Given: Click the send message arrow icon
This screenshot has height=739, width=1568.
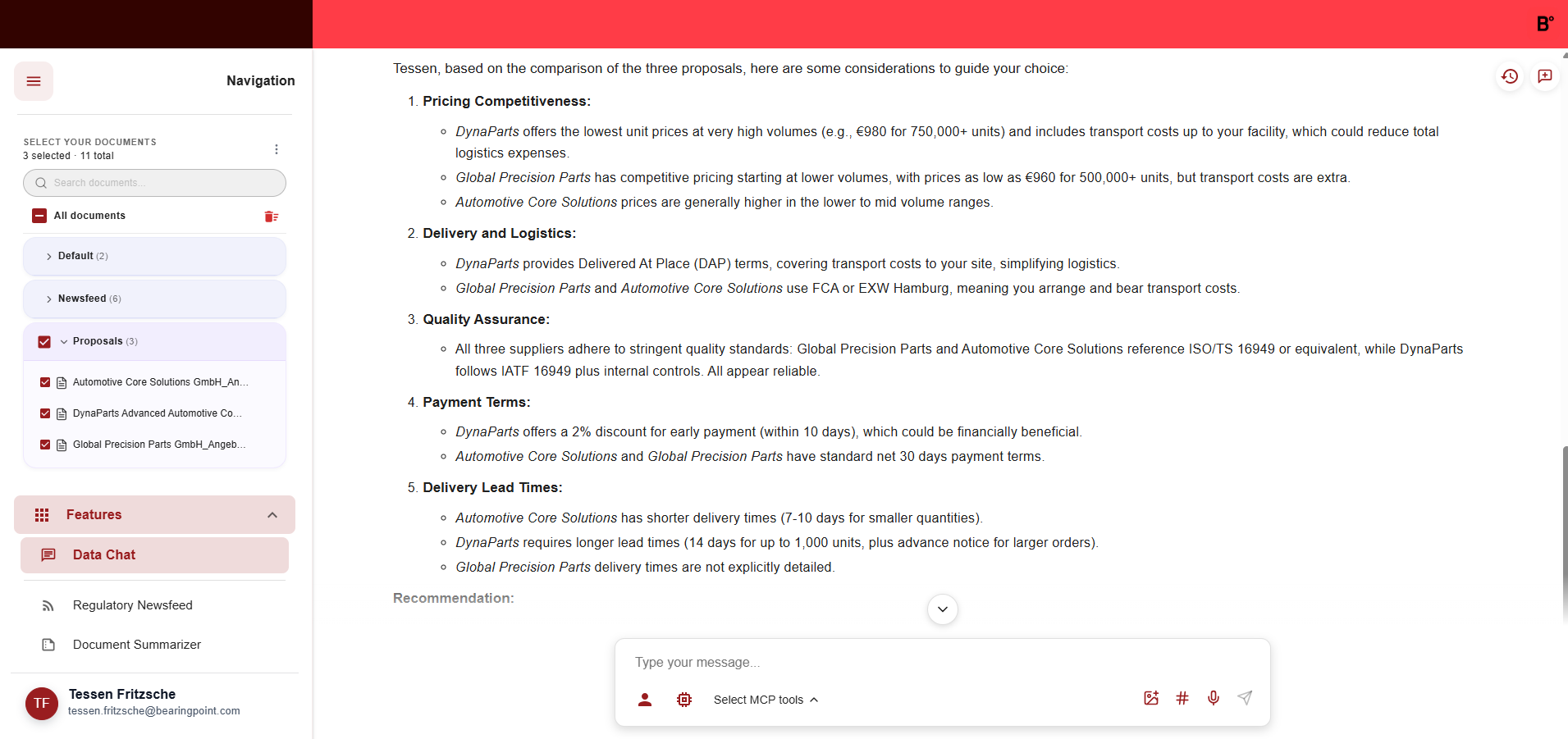Looking at the screenshot, I should tap(1245, 698).
